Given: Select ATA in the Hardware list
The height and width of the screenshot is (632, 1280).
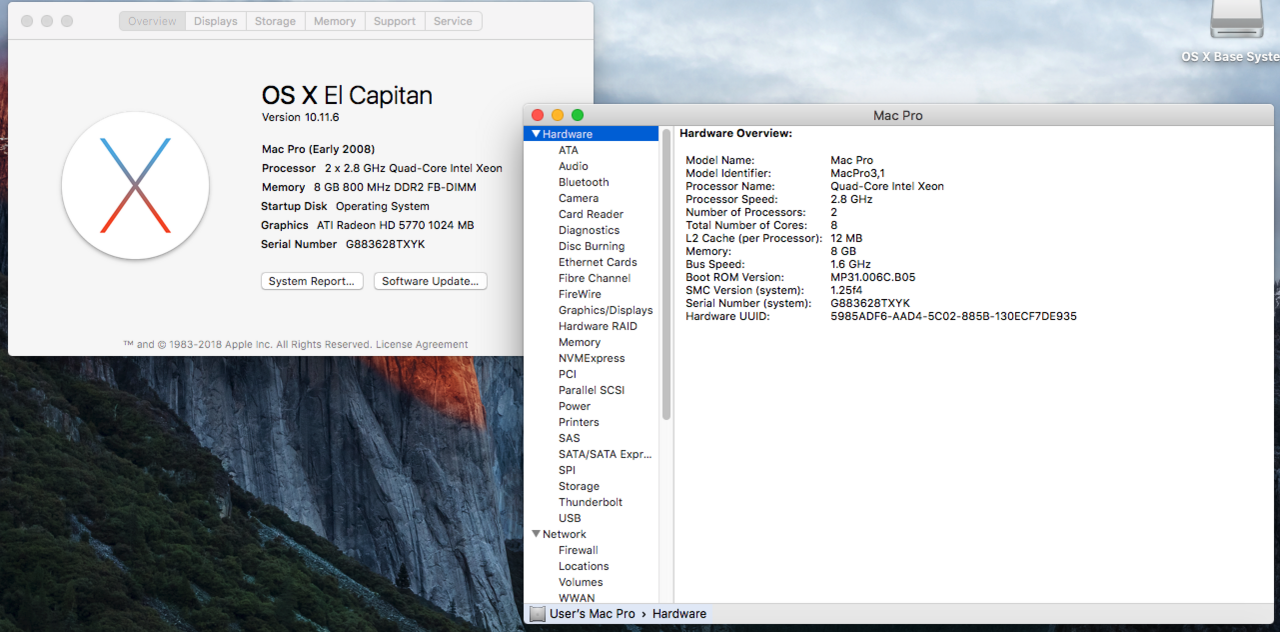Looking at the screenshot, I should (568, 150).
